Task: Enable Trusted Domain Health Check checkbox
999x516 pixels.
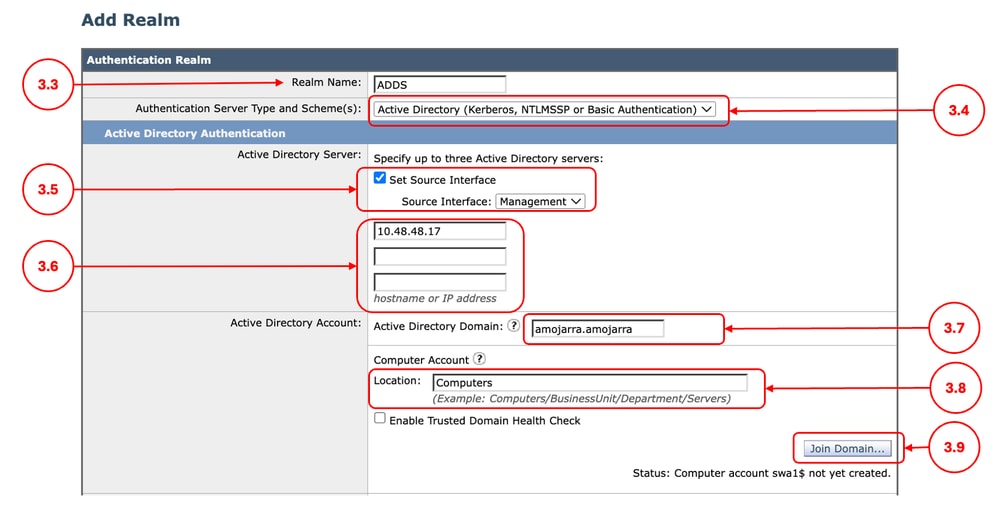Action: pyautogui.click(x=380, y=419)
